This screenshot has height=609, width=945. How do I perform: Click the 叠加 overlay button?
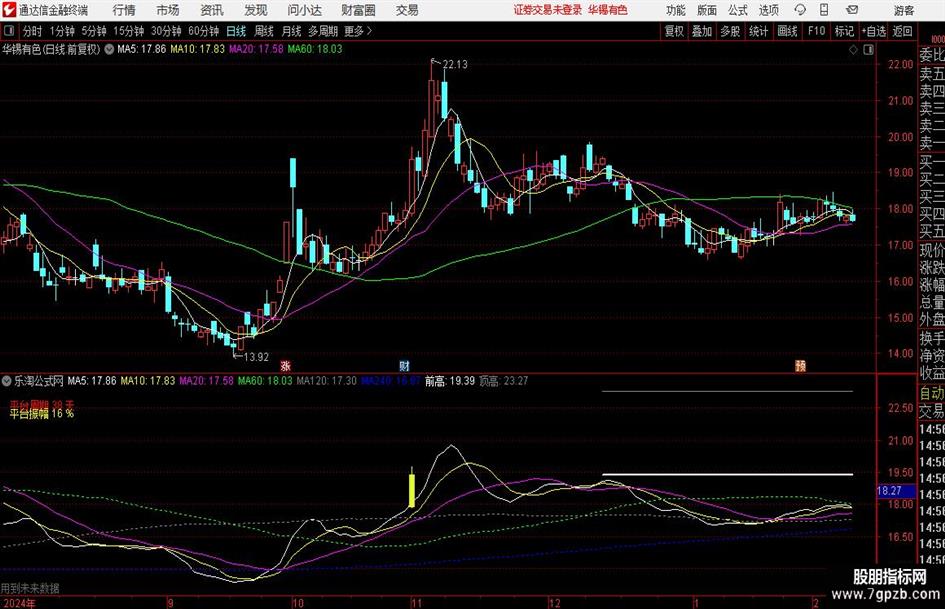pos(702,31)
